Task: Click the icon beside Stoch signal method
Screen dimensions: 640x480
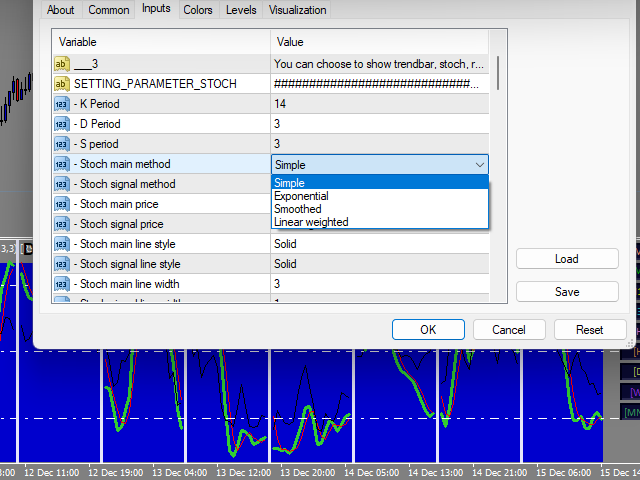Action: 62,184
